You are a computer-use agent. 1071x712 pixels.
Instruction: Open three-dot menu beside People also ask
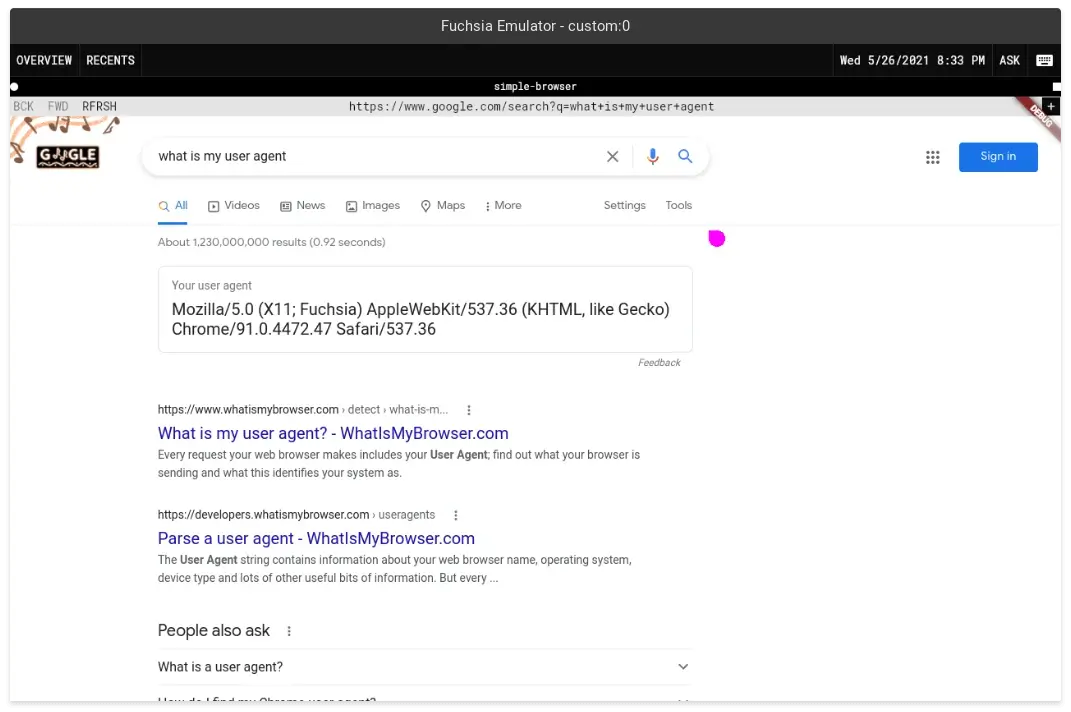click(x=289, y=631)
